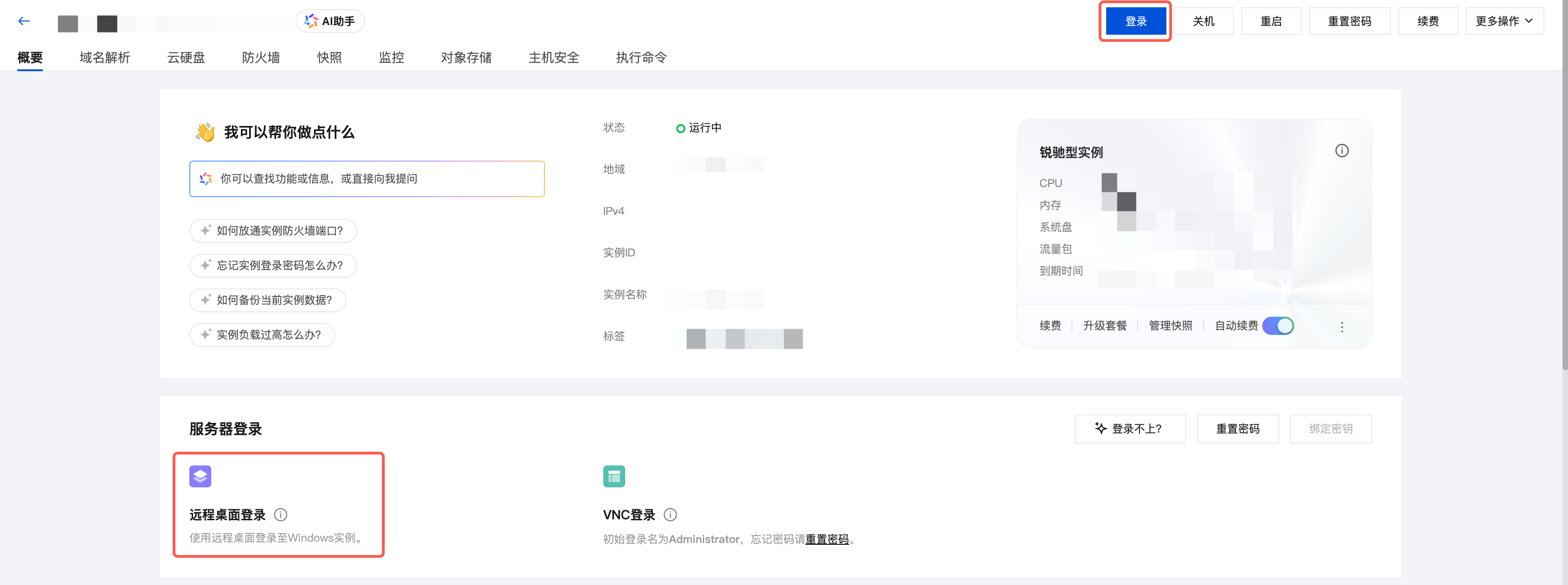Image resolution: width=1568 pixels, height=585 pixels.
Task: Click the AI question input field
Action: tap(366, 179)
